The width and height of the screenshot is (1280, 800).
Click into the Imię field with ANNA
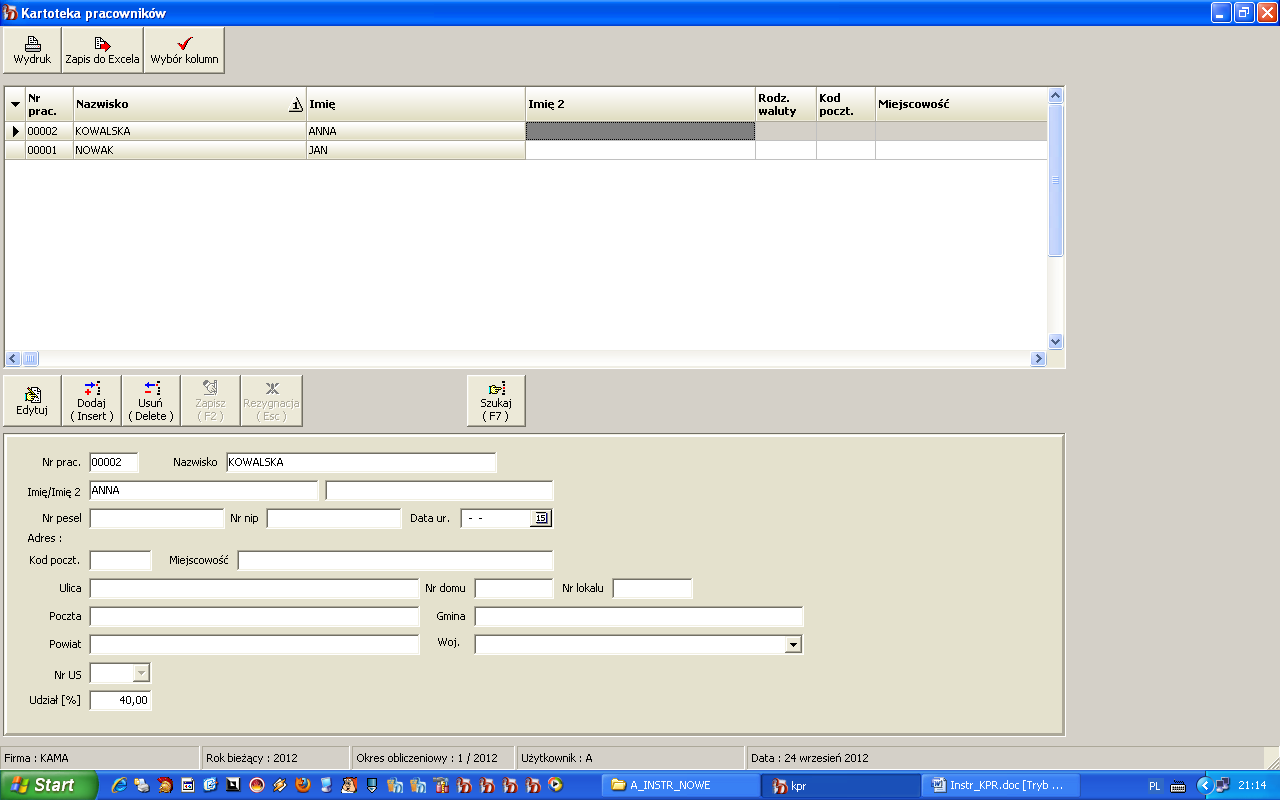coord(204,491)
